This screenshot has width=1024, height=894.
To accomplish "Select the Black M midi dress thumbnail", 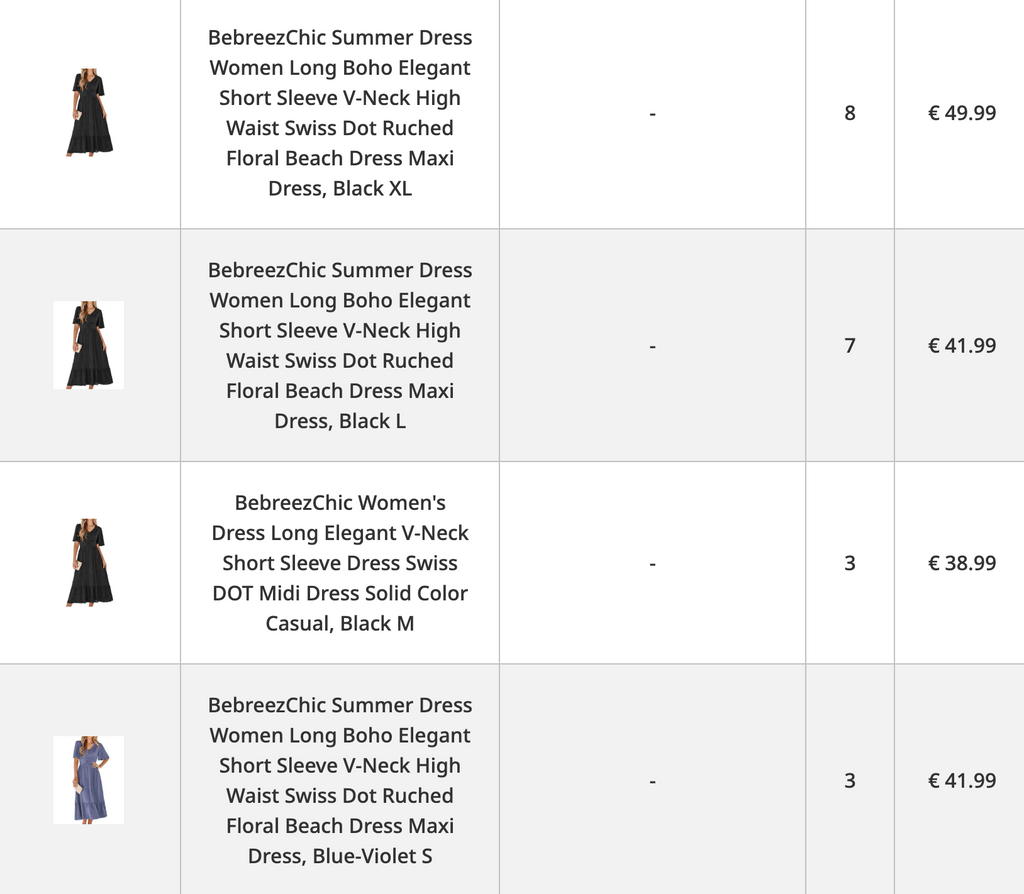I will coord(89,562).
